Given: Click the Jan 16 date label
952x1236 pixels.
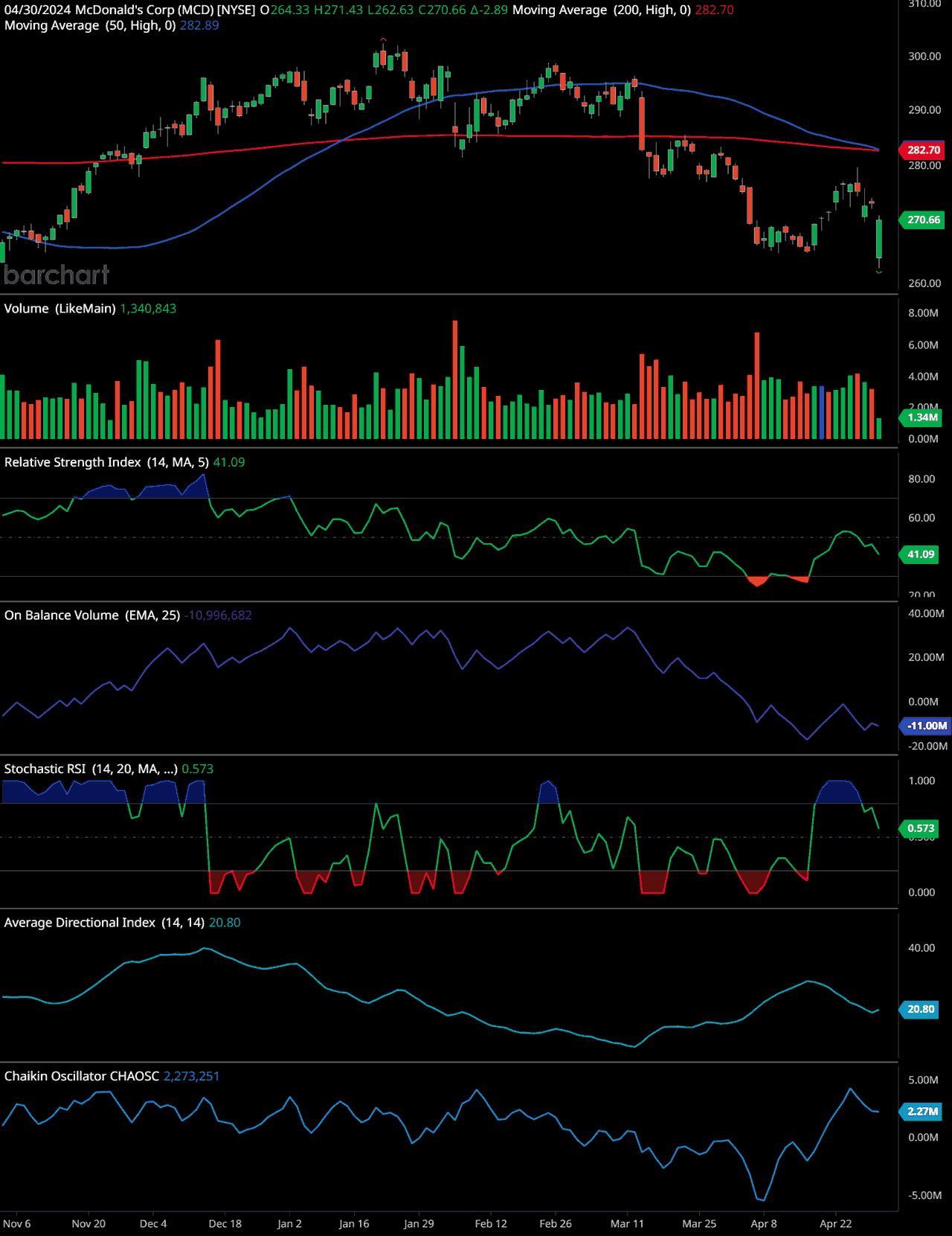Looking at the screenshot, I should coord(354,1223).
